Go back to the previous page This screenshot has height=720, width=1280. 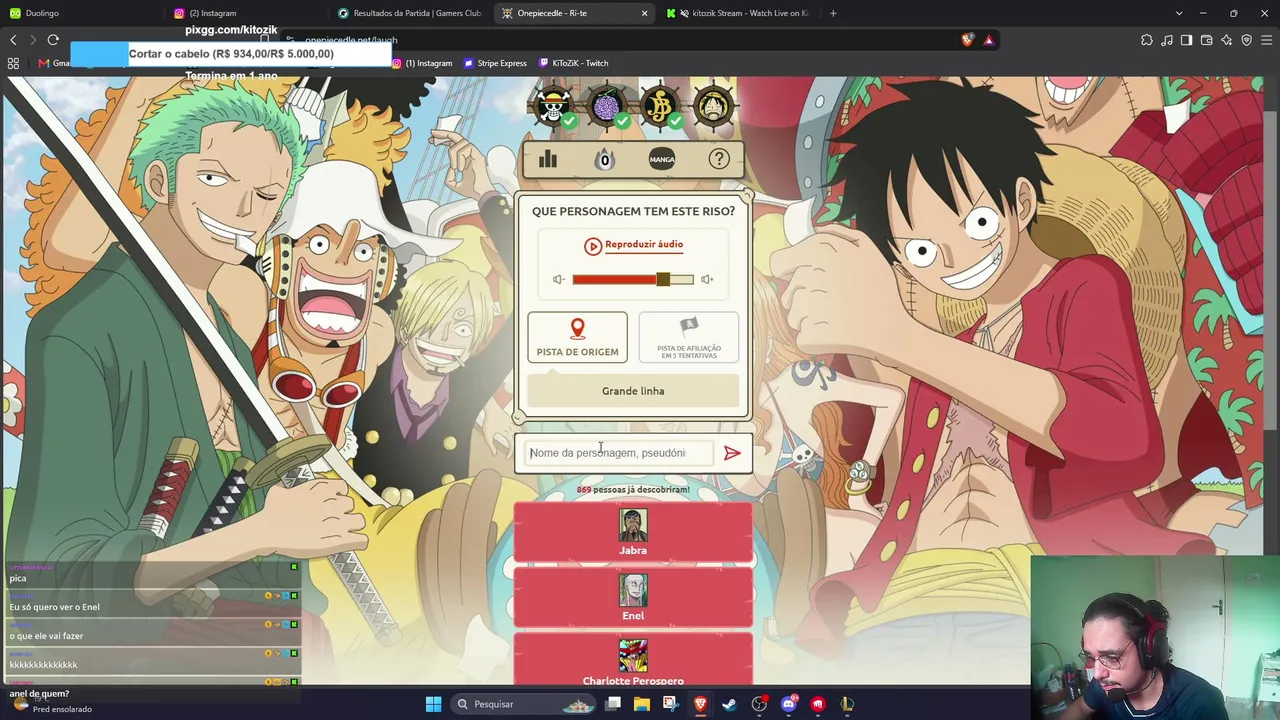13,40
